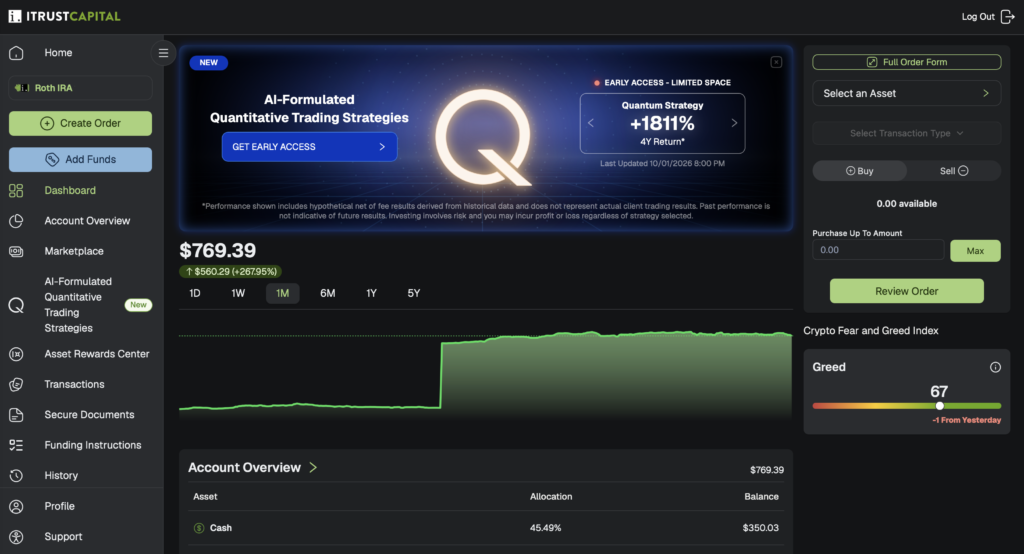1024x554 pixels.
Task: Show next strategy with right arrow
Action: (734, 123)
